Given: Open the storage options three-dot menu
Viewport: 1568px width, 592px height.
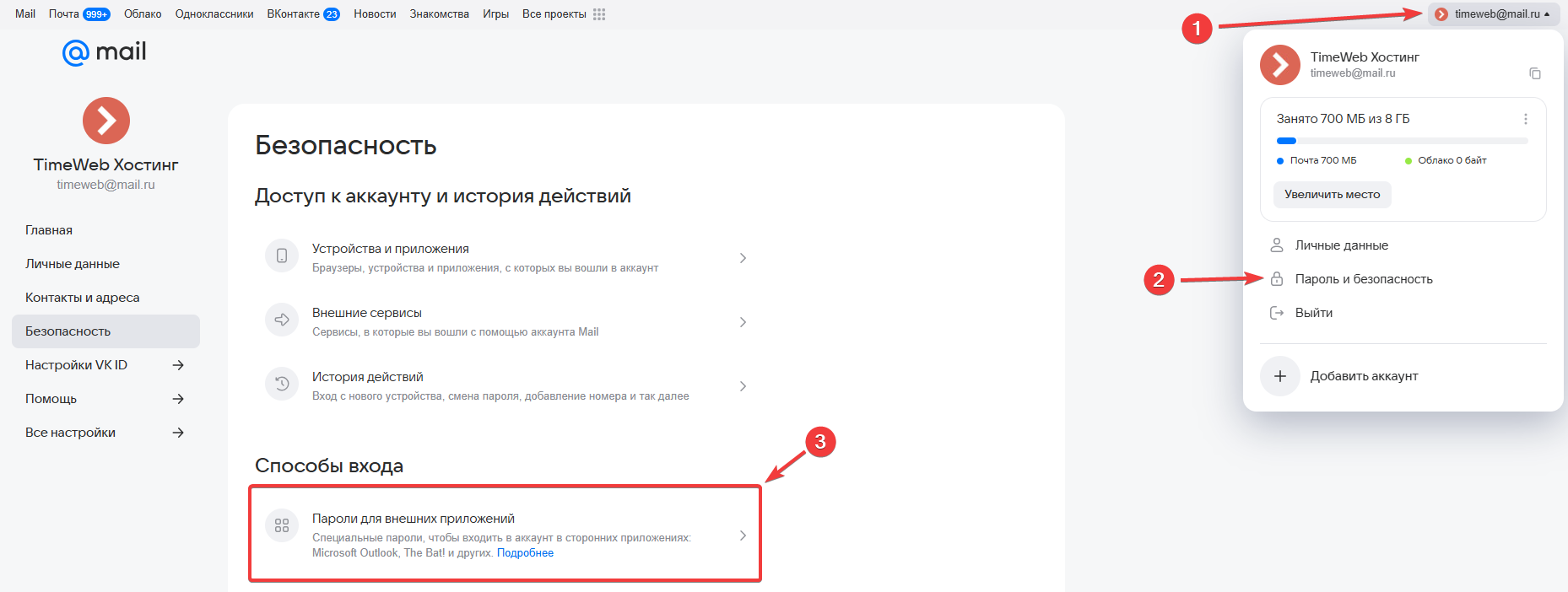Looking at the screenshot, I should pyautogui.click(x=1525, y=119).
